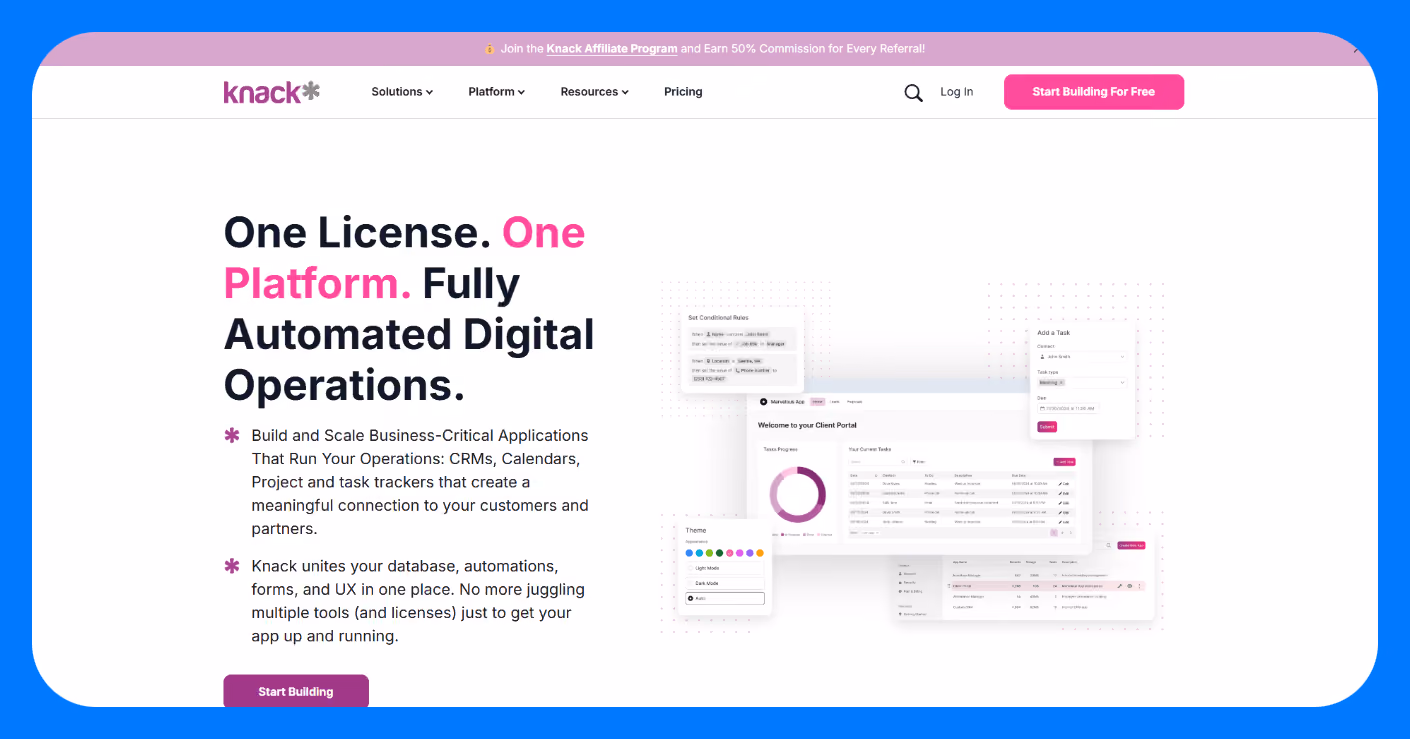Screen dimensions: 1410x739
Task: Select Dark Mode in the Theme card
Action: coord(725,583)
